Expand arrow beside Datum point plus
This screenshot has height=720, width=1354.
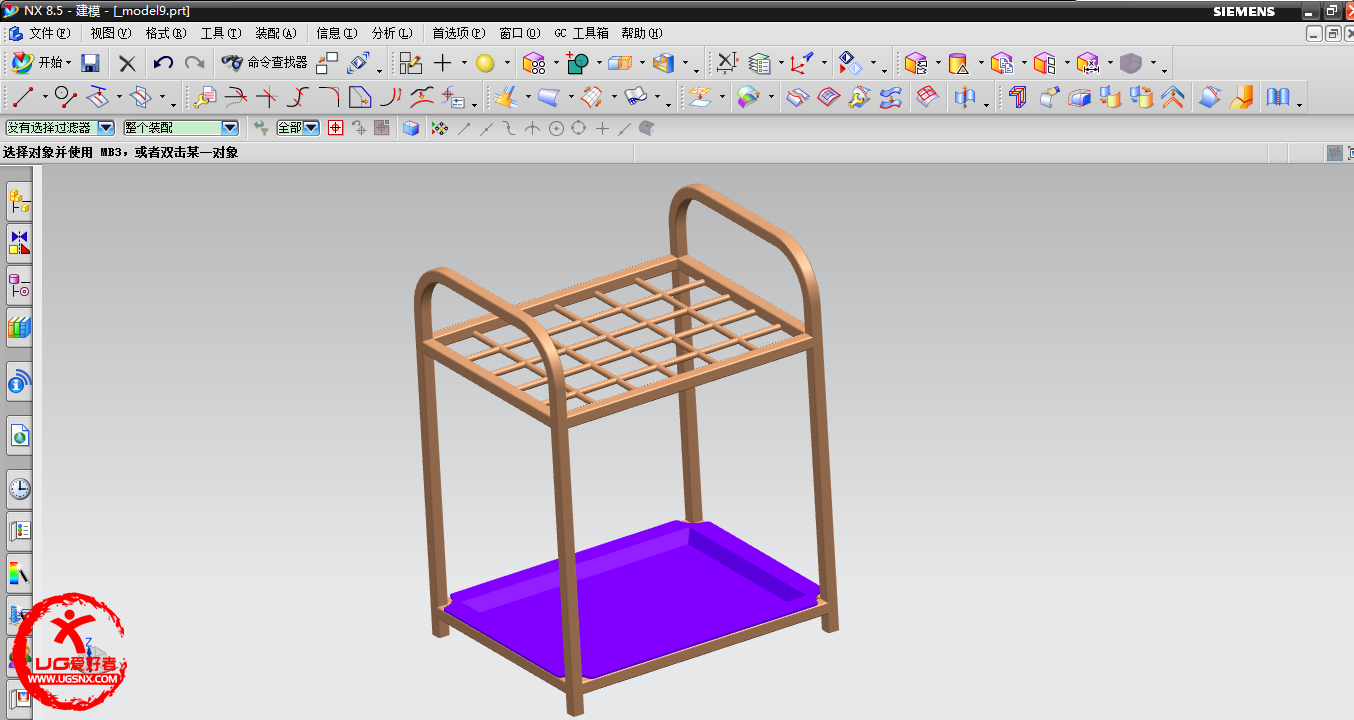click(x=464, y=63)
